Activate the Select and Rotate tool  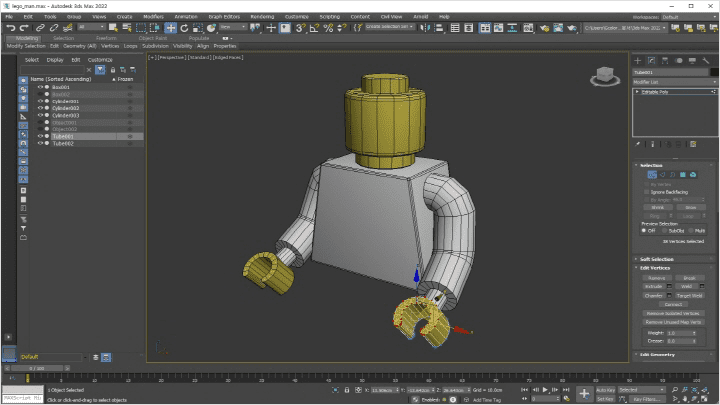pos(184,28)
